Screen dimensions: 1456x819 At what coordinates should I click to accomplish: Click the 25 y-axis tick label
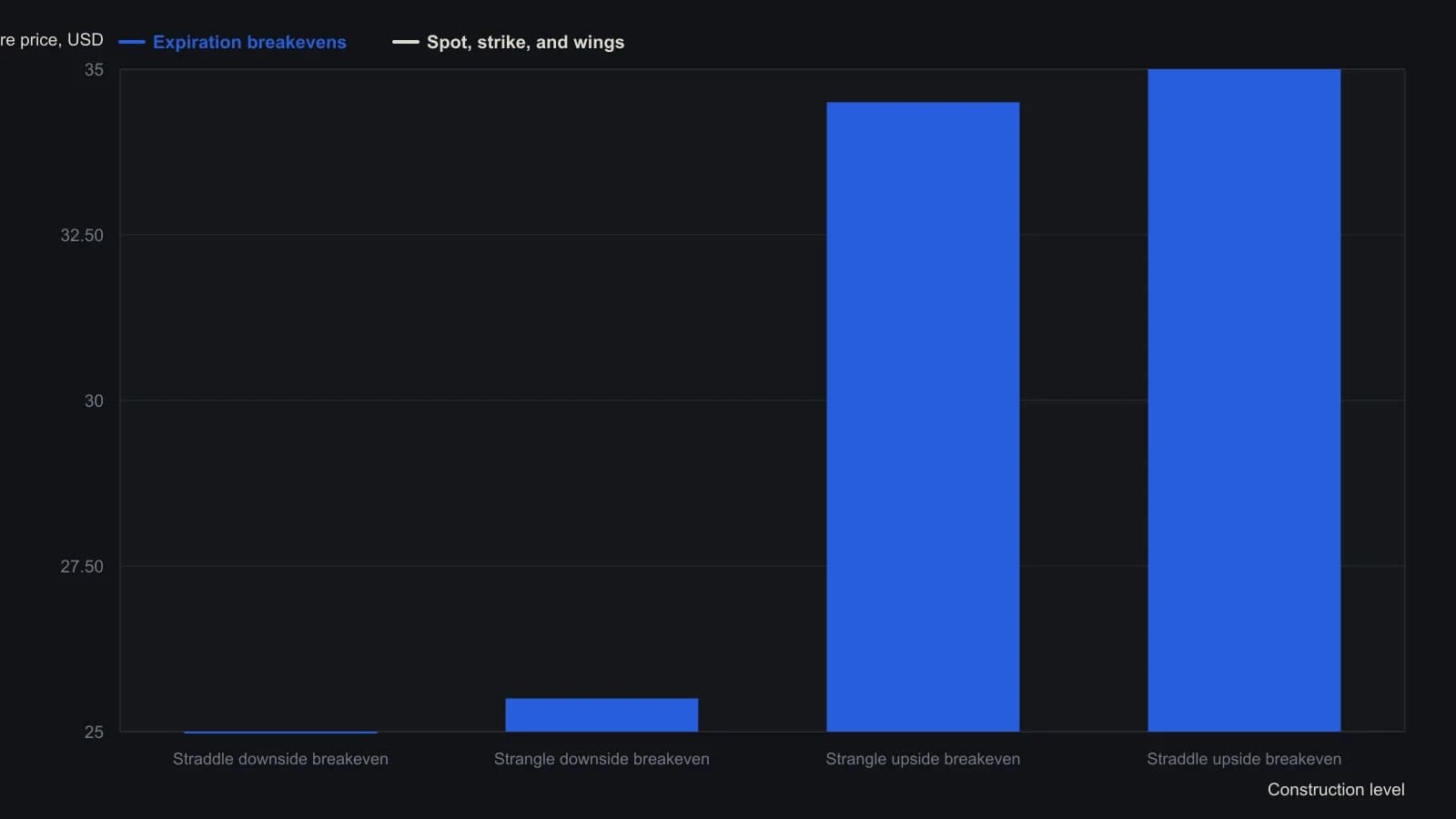coord(94,733)
